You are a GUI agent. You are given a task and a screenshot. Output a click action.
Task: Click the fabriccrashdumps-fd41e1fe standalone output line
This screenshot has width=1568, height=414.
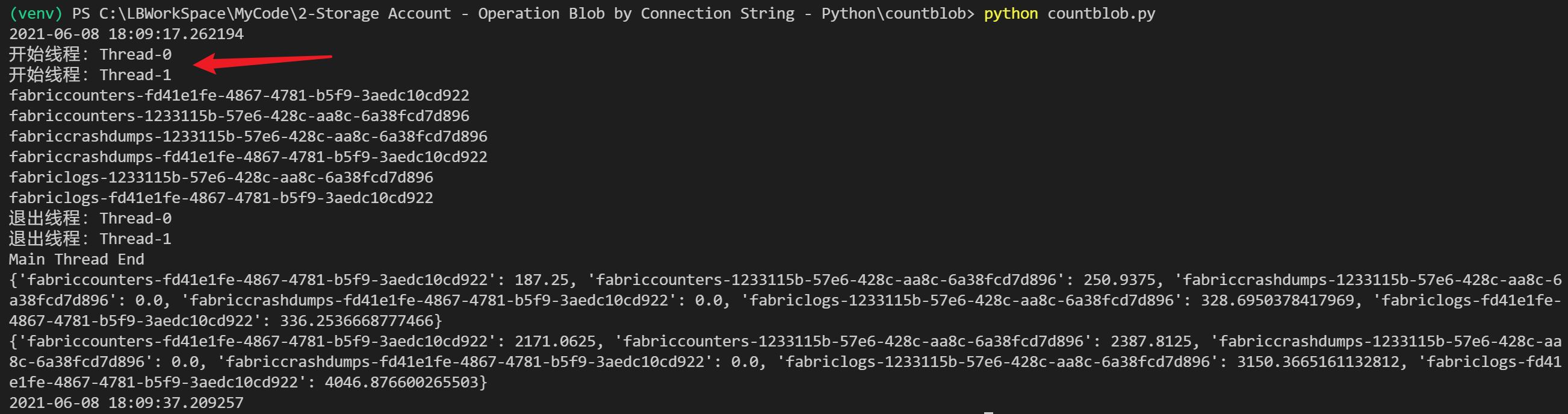click(249, 157)
